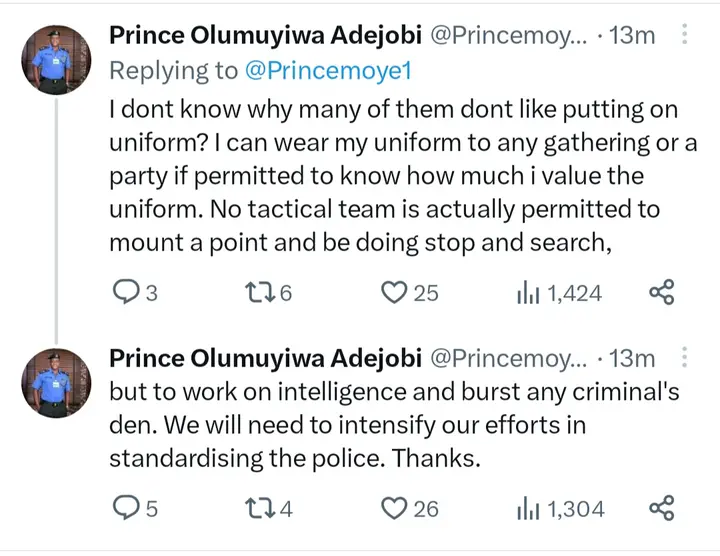Click author name on the first tweet
720x556 pixels.
click(x=264, y=36)
